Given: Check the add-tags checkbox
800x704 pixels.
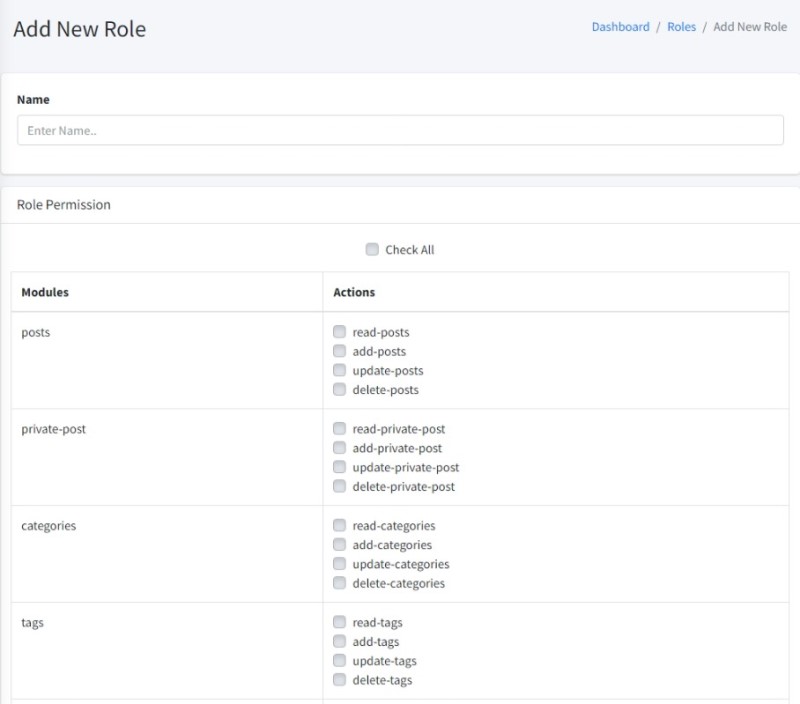Looking at the screenshot, I should [340, 642].
